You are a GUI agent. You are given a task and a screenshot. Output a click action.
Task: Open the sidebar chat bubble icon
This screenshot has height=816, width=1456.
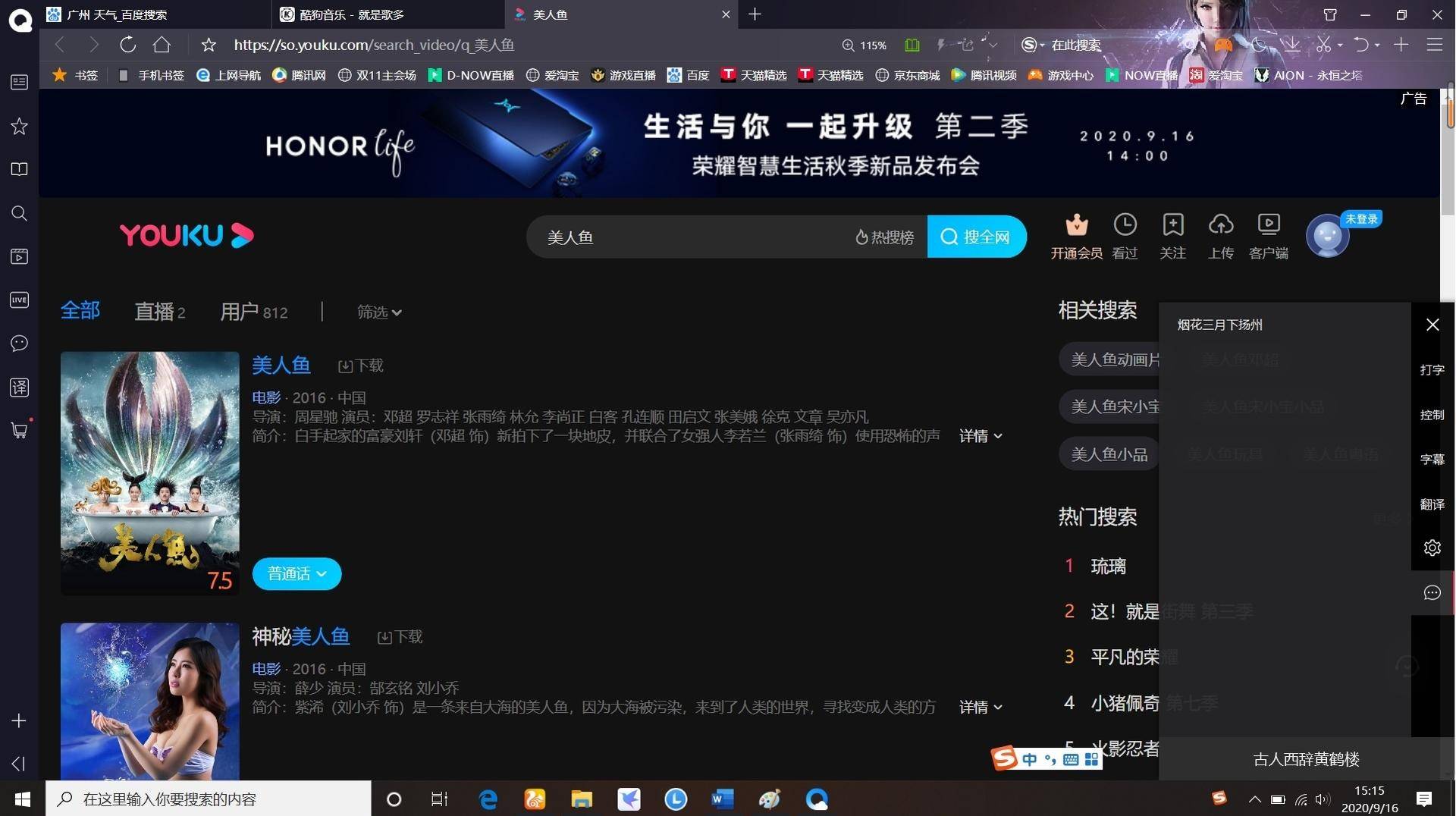pyautogui.click(x=19, y=344)
